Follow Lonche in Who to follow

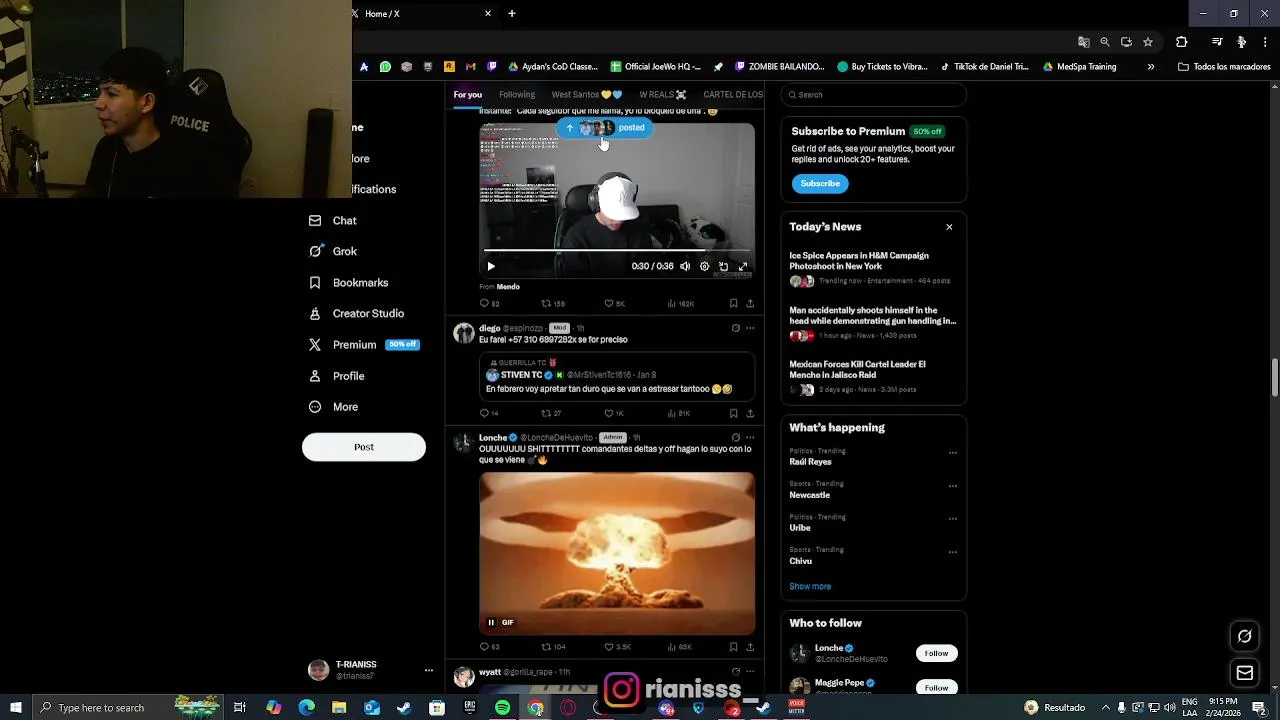coord(936,653)
